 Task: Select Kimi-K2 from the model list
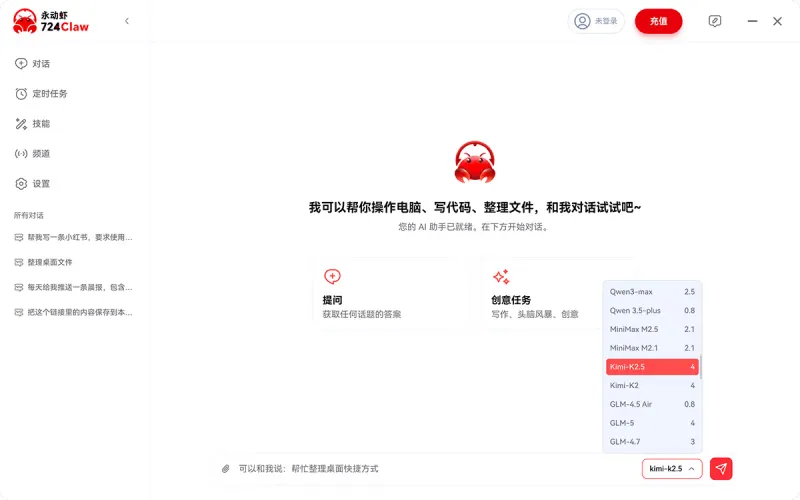click(x=652, y=386)
